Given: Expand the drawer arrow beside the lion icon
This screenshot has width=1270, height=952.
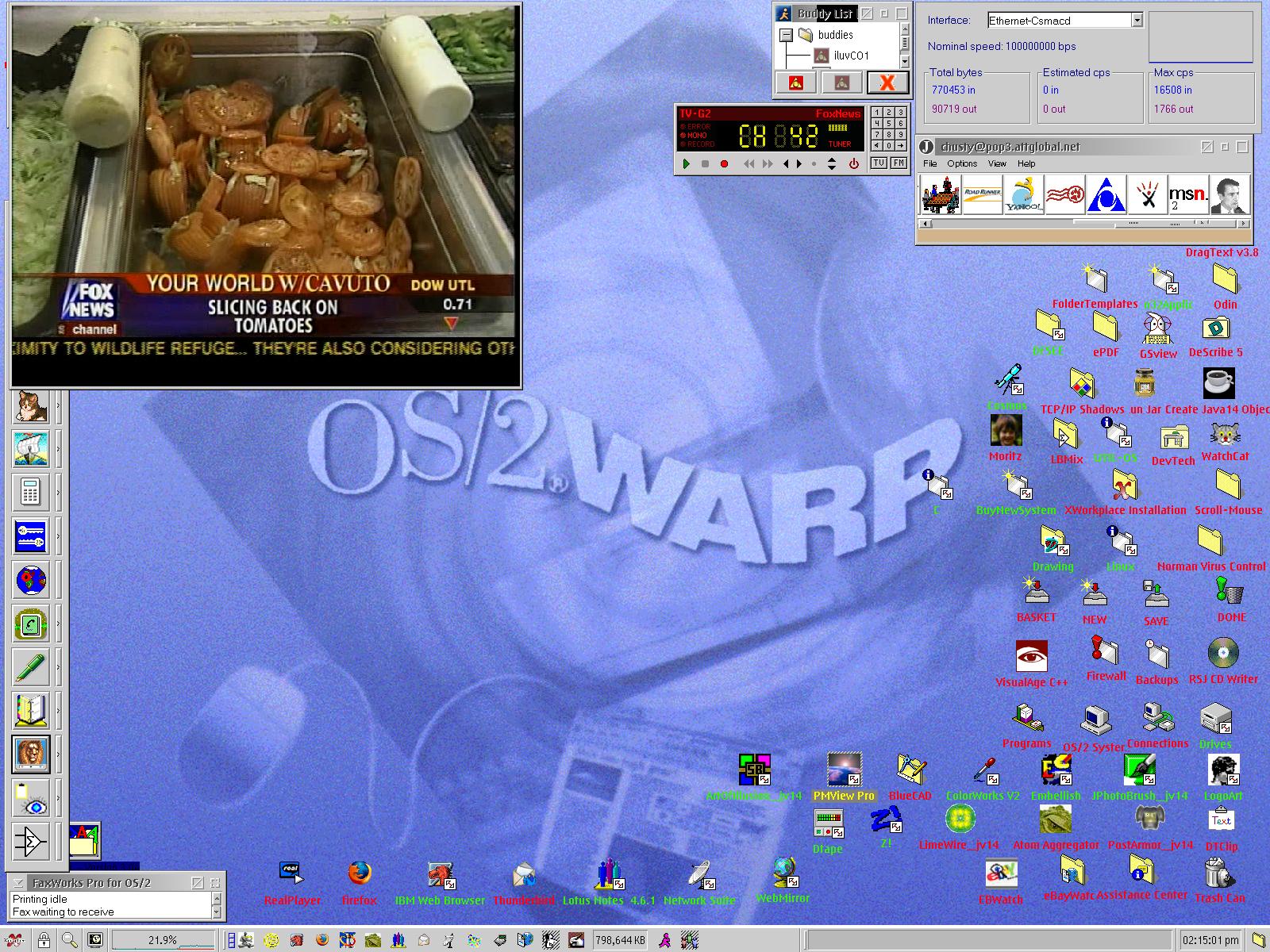Looking at the screenshot, I should coord(58,754).
